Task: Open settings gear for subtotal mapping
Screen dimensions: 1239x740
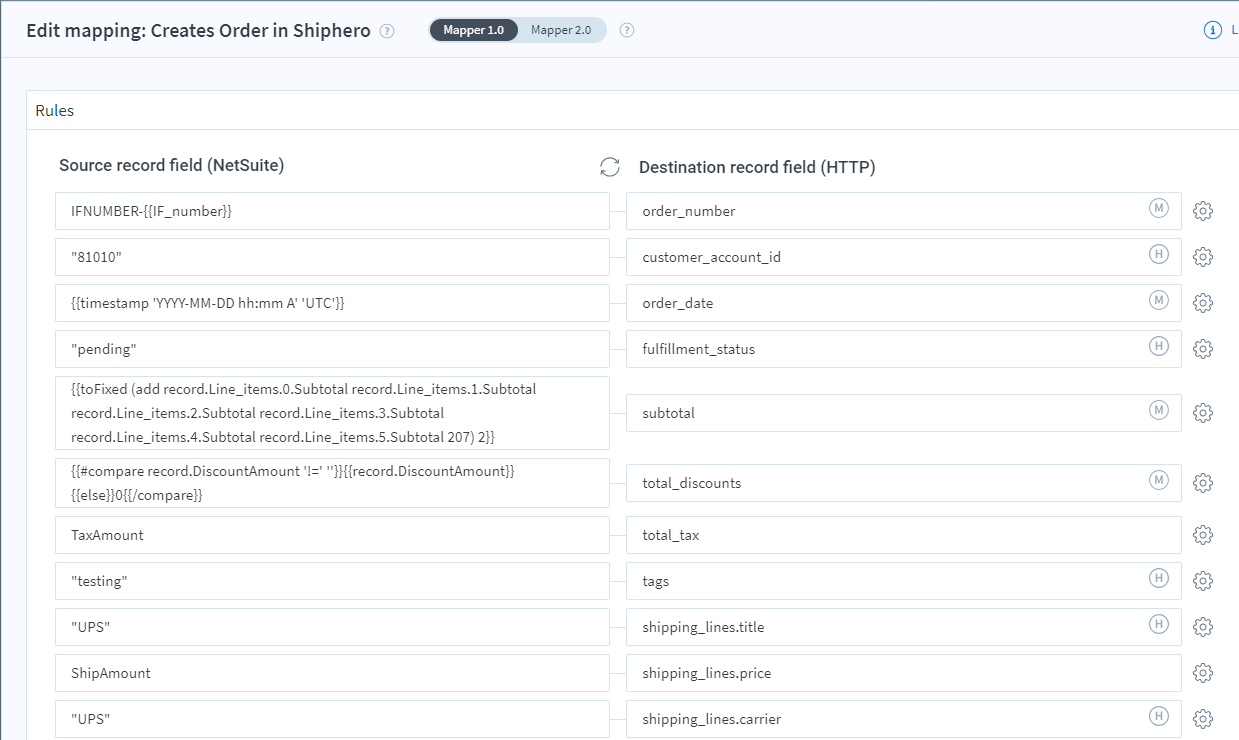Action: 1202,412
